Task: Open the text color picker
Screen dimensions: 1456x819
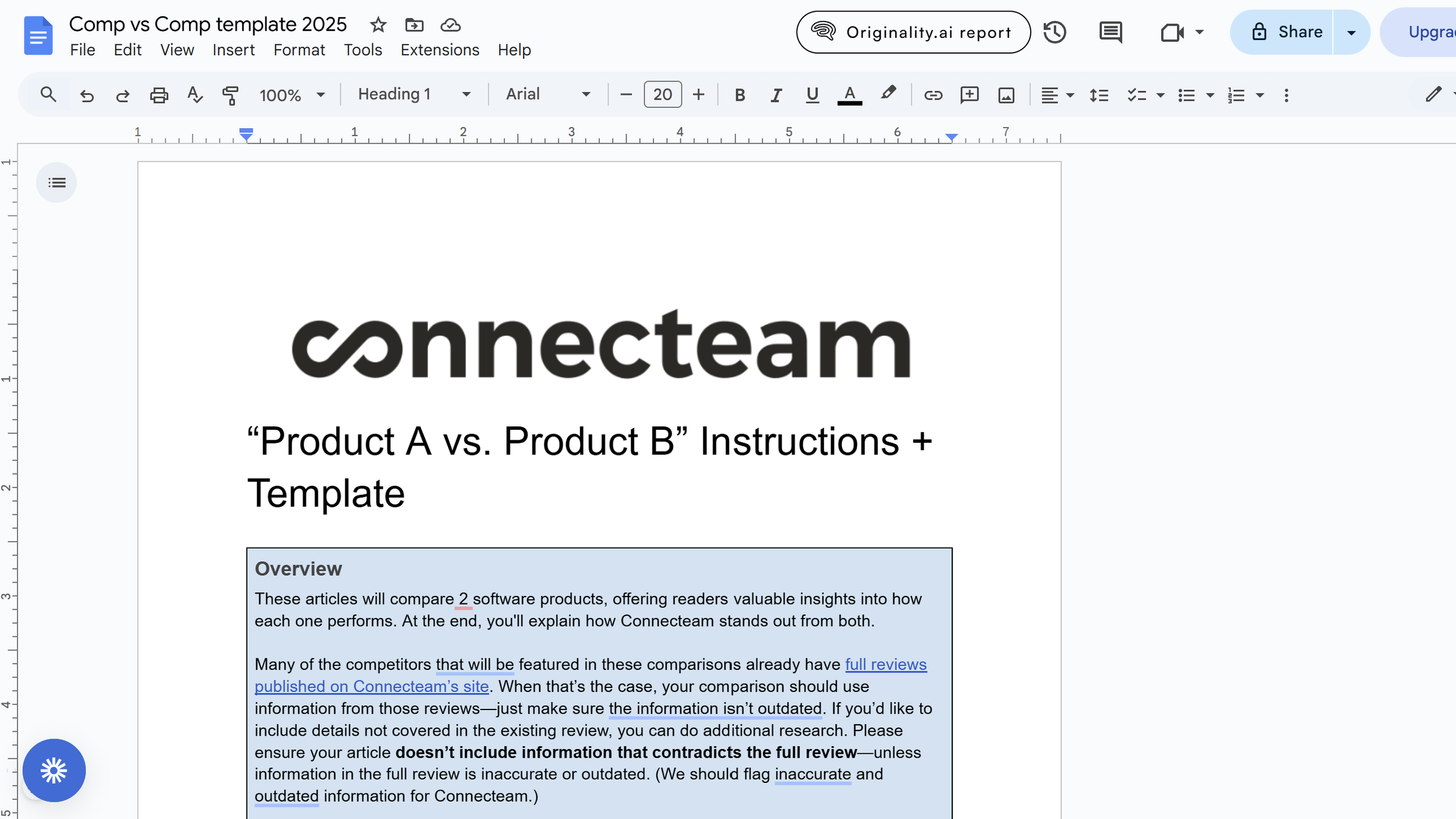Action: pos(849,95)
